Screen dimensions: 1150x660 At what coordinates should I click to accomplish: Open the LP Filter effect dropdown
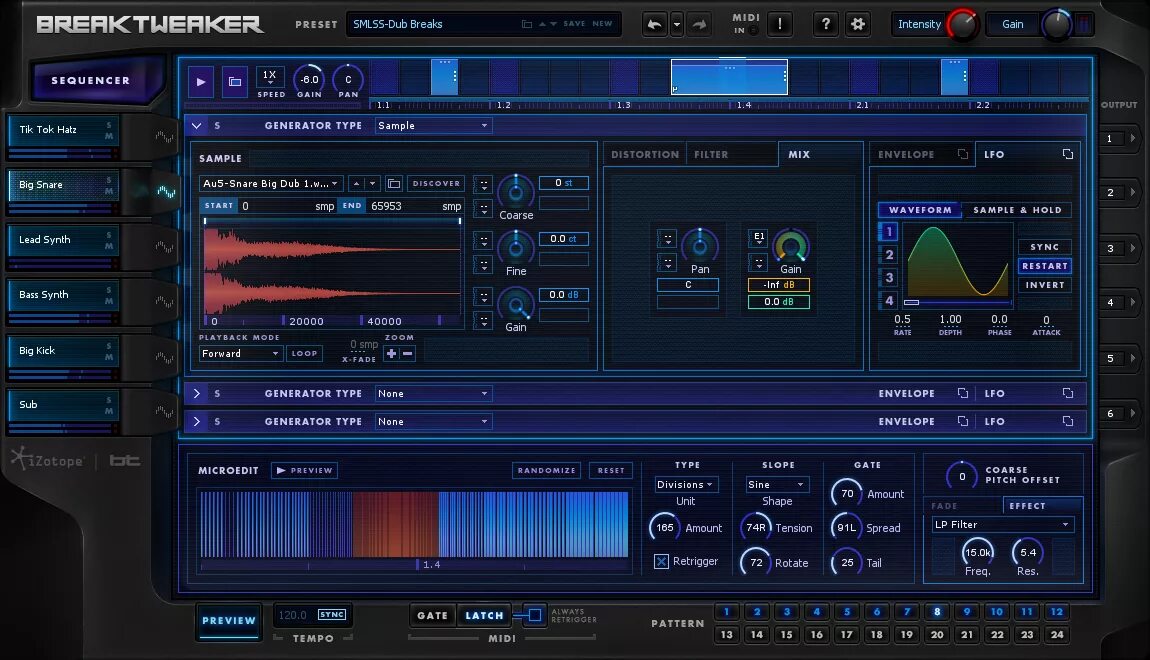point(1003,524)
